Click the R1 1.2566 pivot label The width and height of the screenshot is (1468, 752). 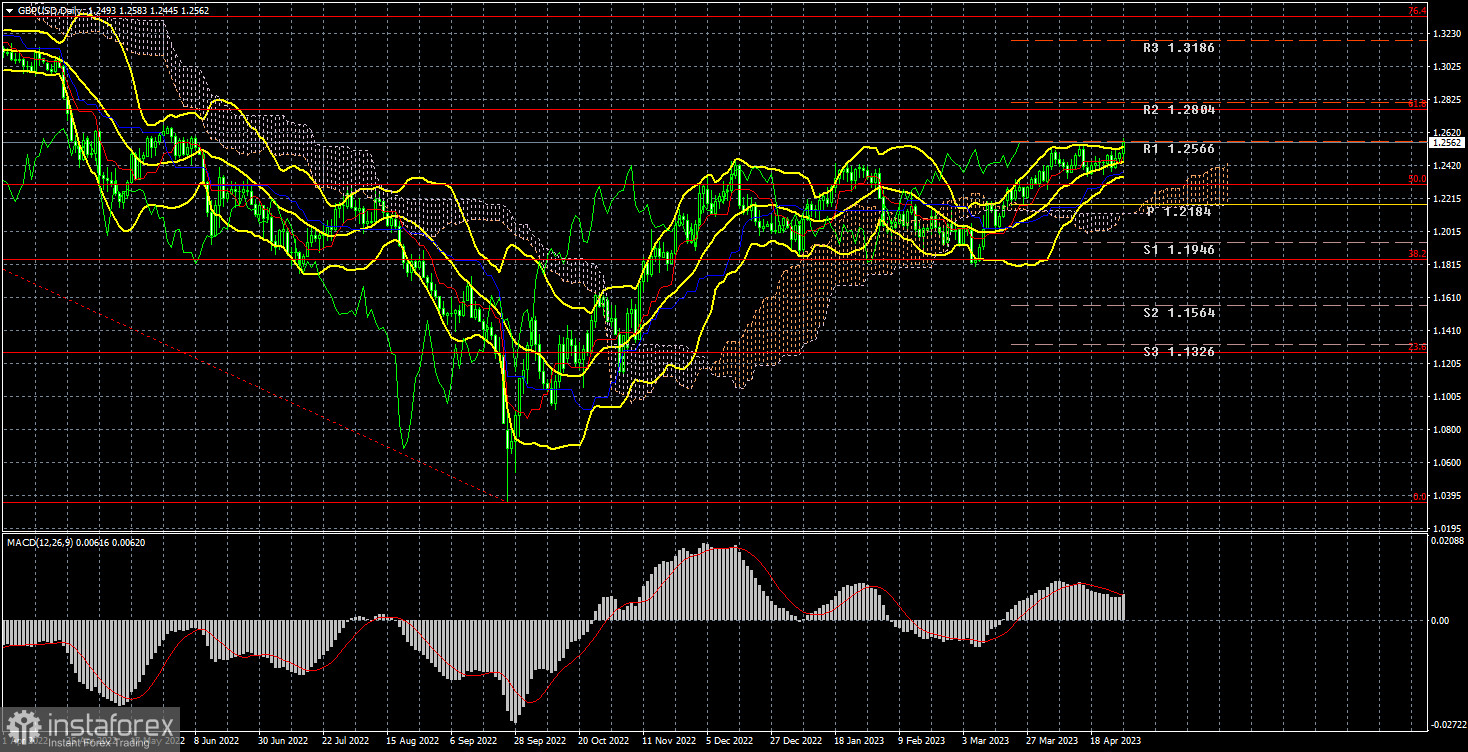[1180, 149]
